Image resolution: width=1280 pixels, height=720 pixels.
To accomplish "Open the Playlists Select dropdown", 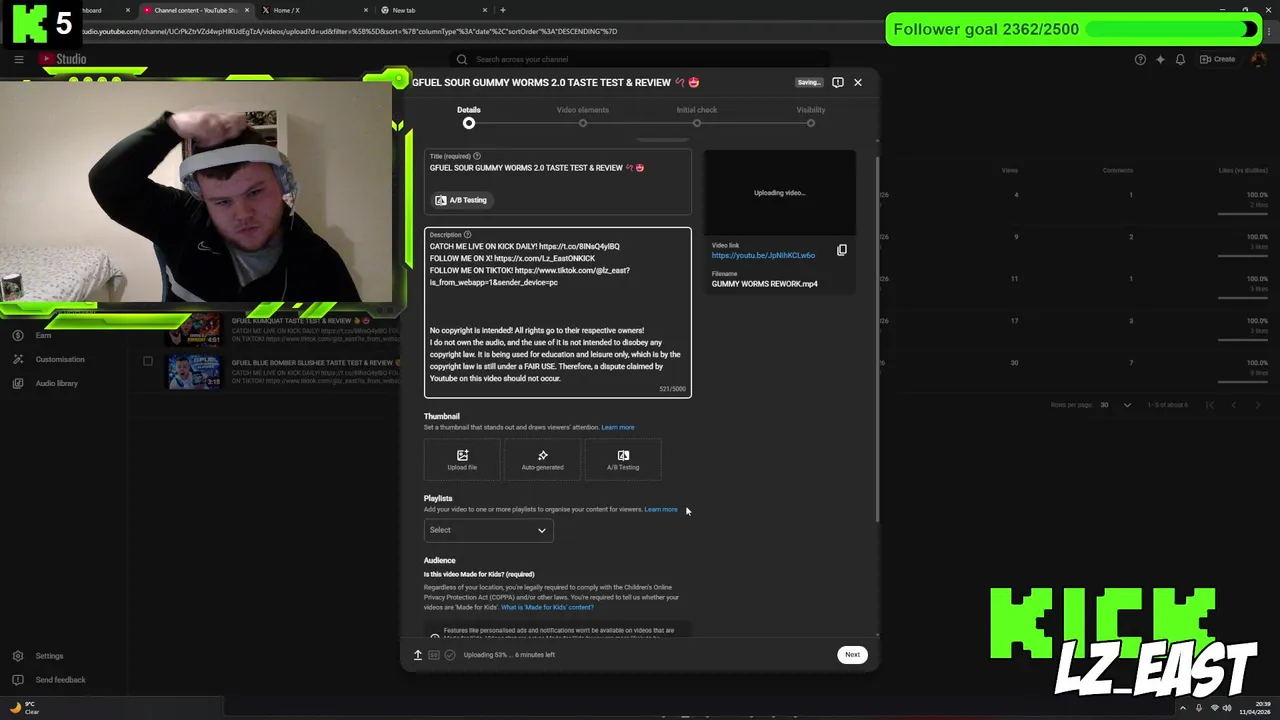I will coord(488,530).
